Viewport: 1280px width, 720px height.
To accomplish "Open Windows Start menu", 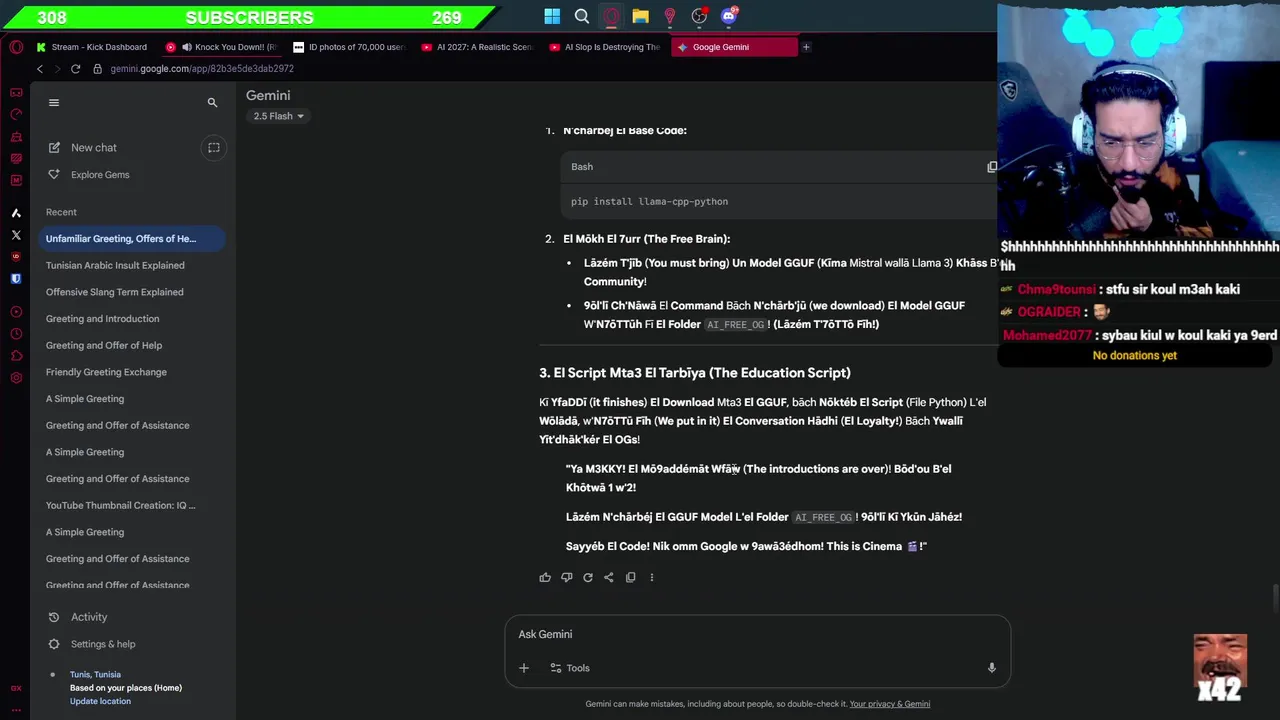I will pos(552,16).
